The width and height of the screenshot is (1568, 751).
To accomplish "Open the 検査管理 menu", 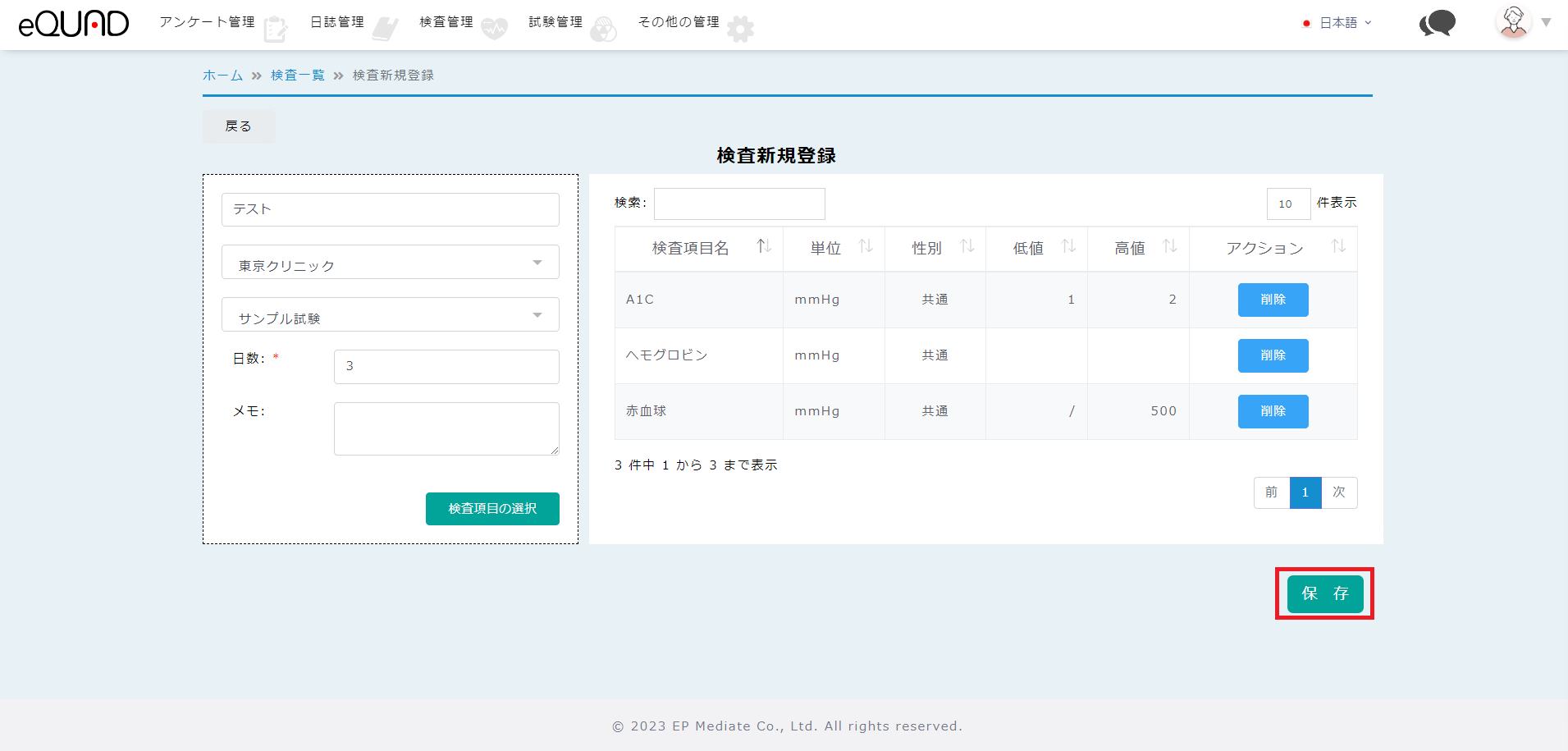I will tap(446, 22).
